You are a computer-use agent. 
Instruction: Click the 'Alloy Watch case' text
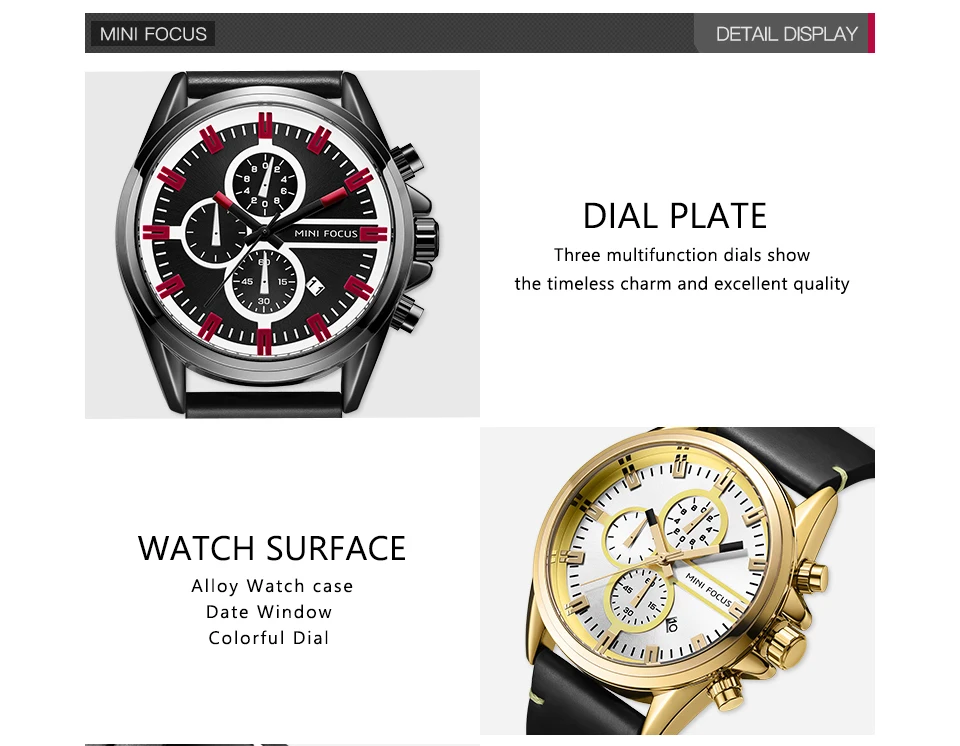272,586
